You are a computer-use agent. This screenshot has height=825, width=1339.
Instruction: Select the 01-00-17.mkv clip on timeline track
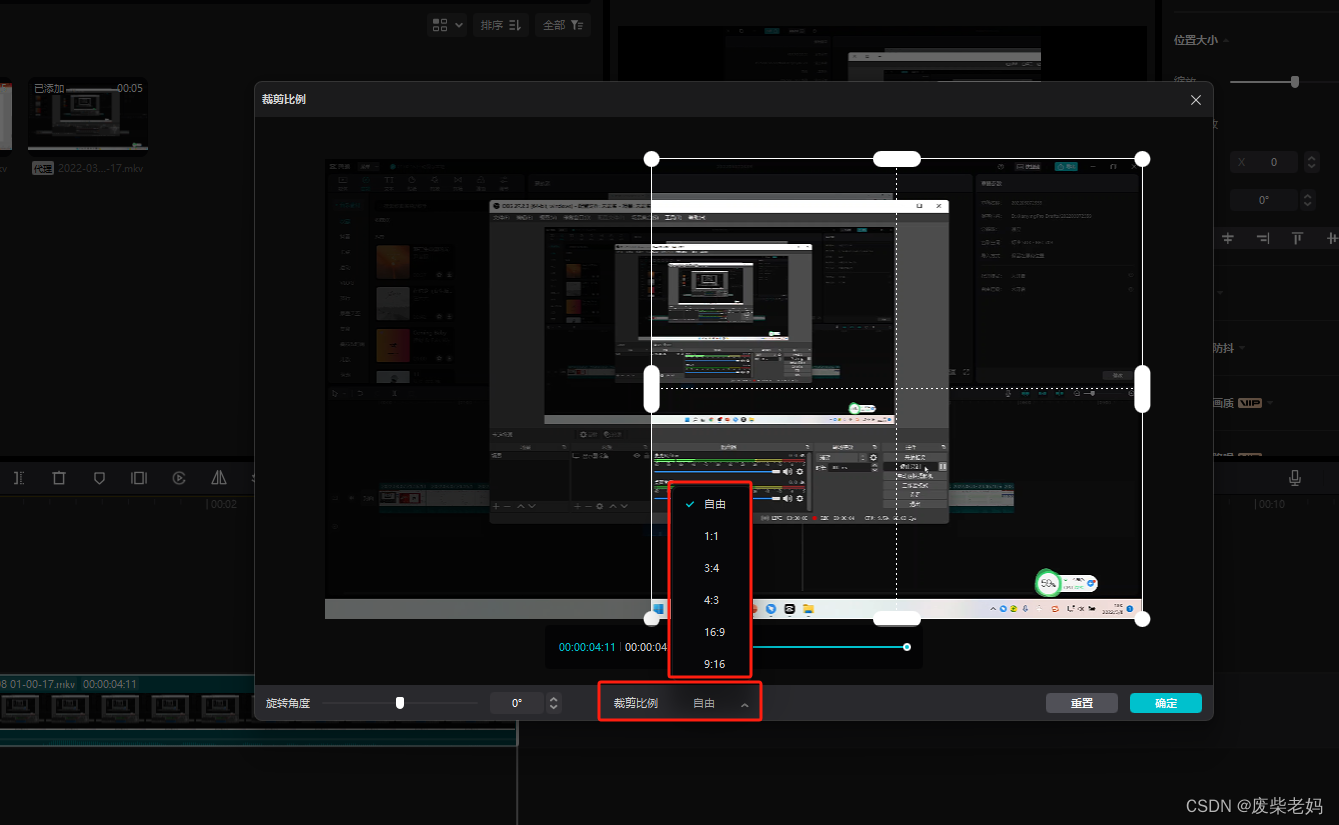tap(258, 709)
